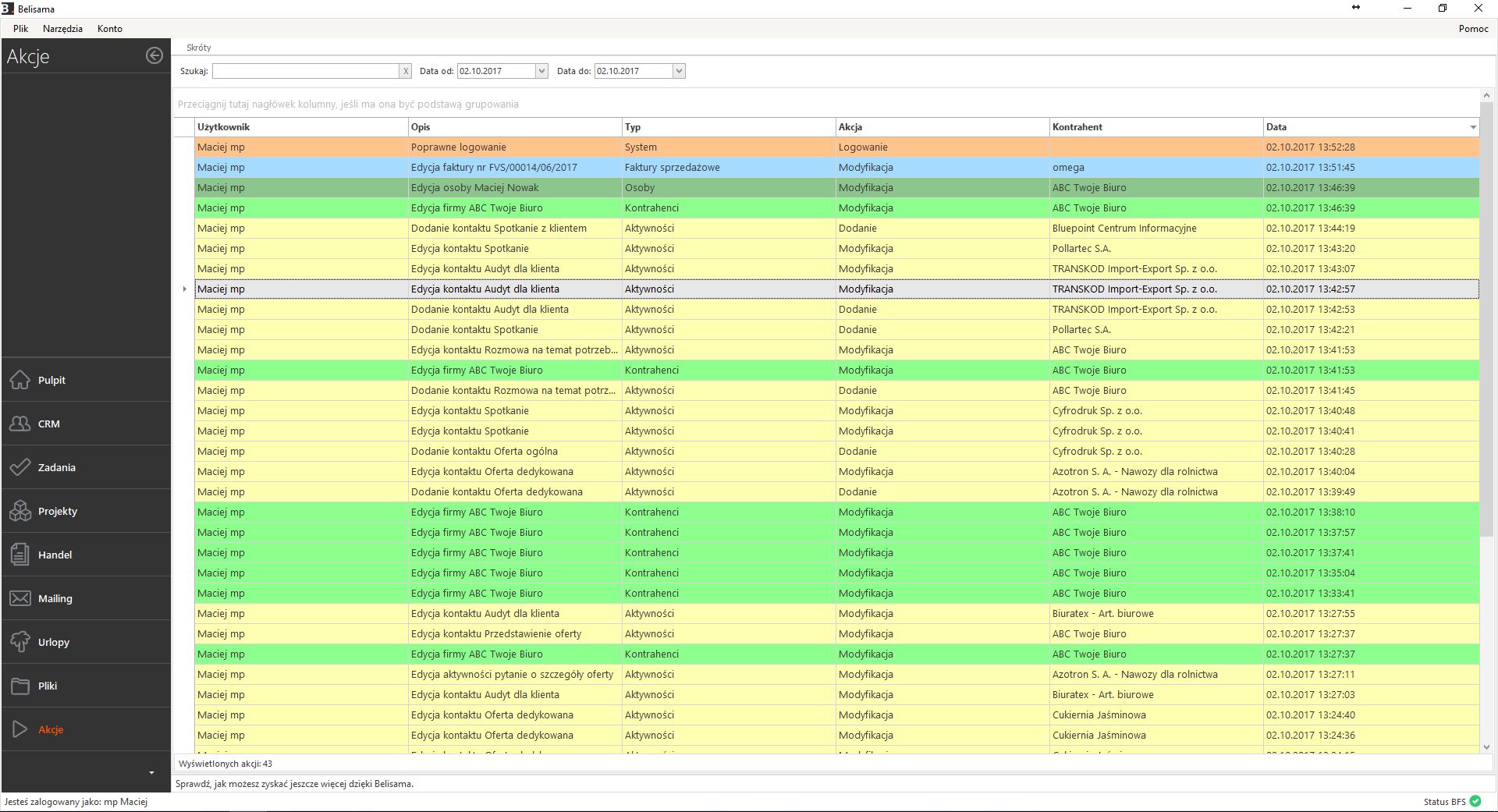This screenshot has height=812, width=1498.
Task: Open the Narzędzia menu
Action: tap(62, 29)
